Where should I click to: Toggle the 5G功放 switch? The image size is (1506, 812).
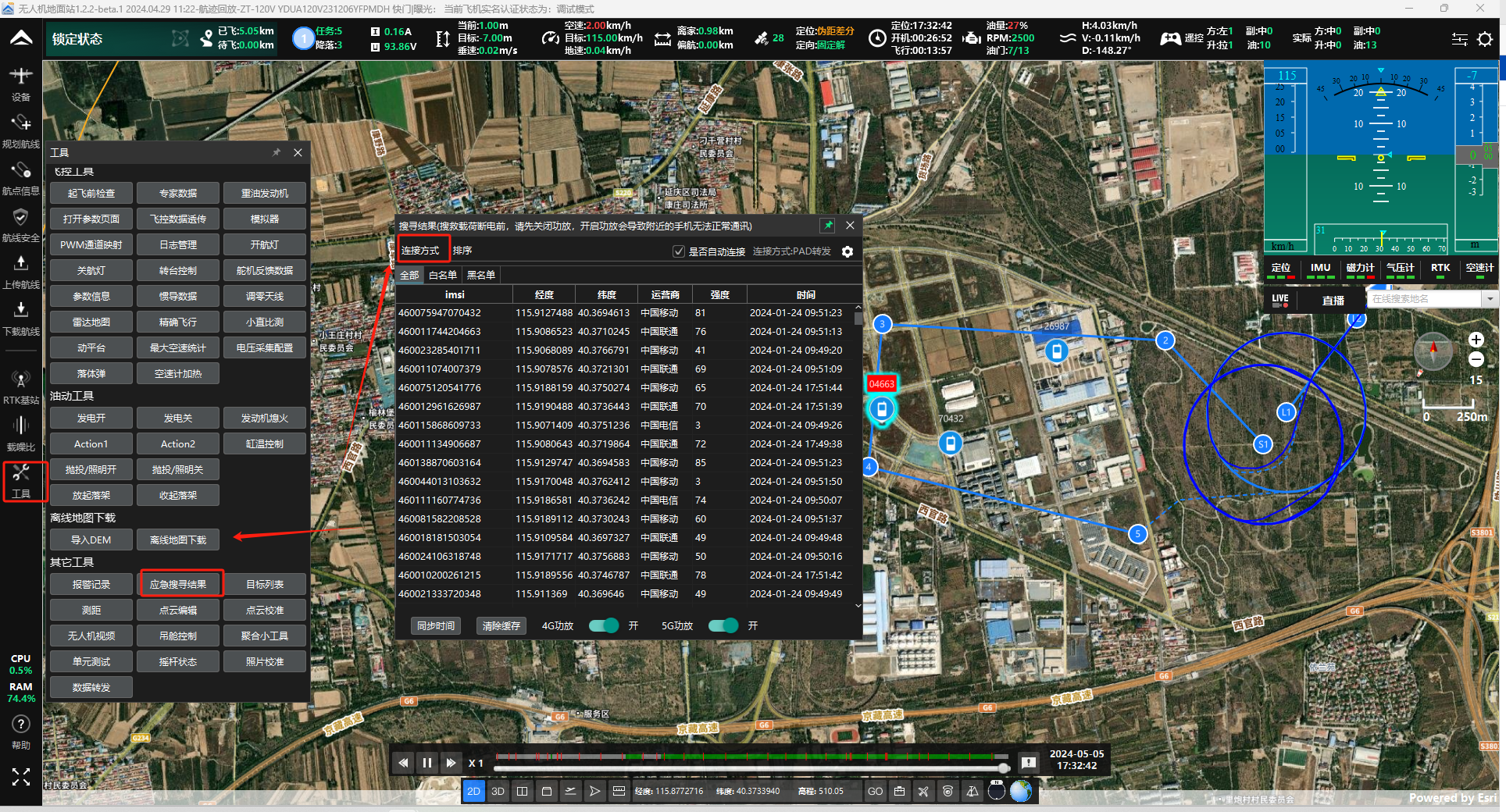coord(723,625)
